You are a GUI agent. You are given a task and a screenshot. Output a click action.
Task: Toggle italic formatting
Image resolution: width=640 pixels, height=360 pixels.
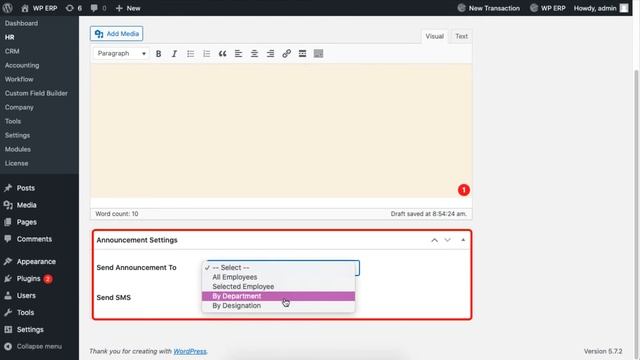point(174,53)
